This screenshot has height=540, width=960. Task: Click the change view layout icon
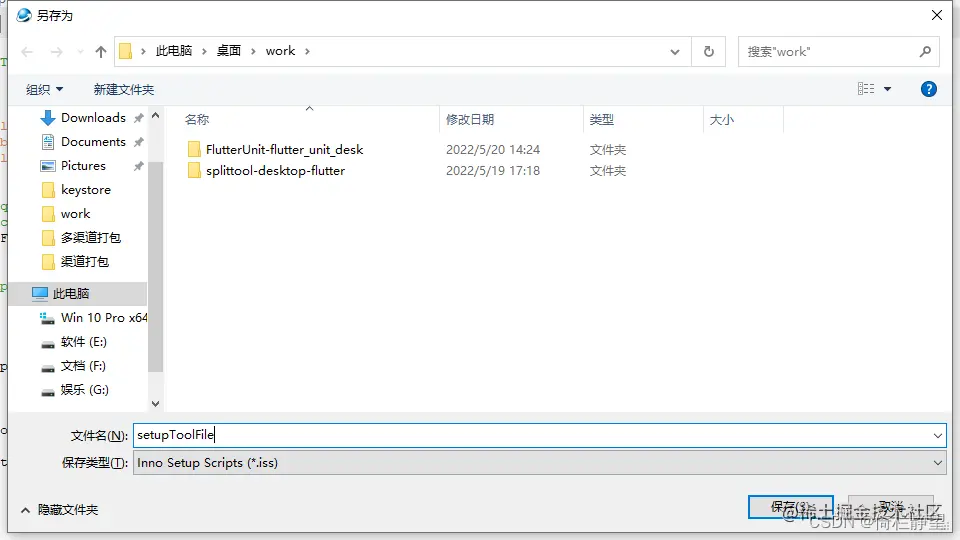click(866, 89)
